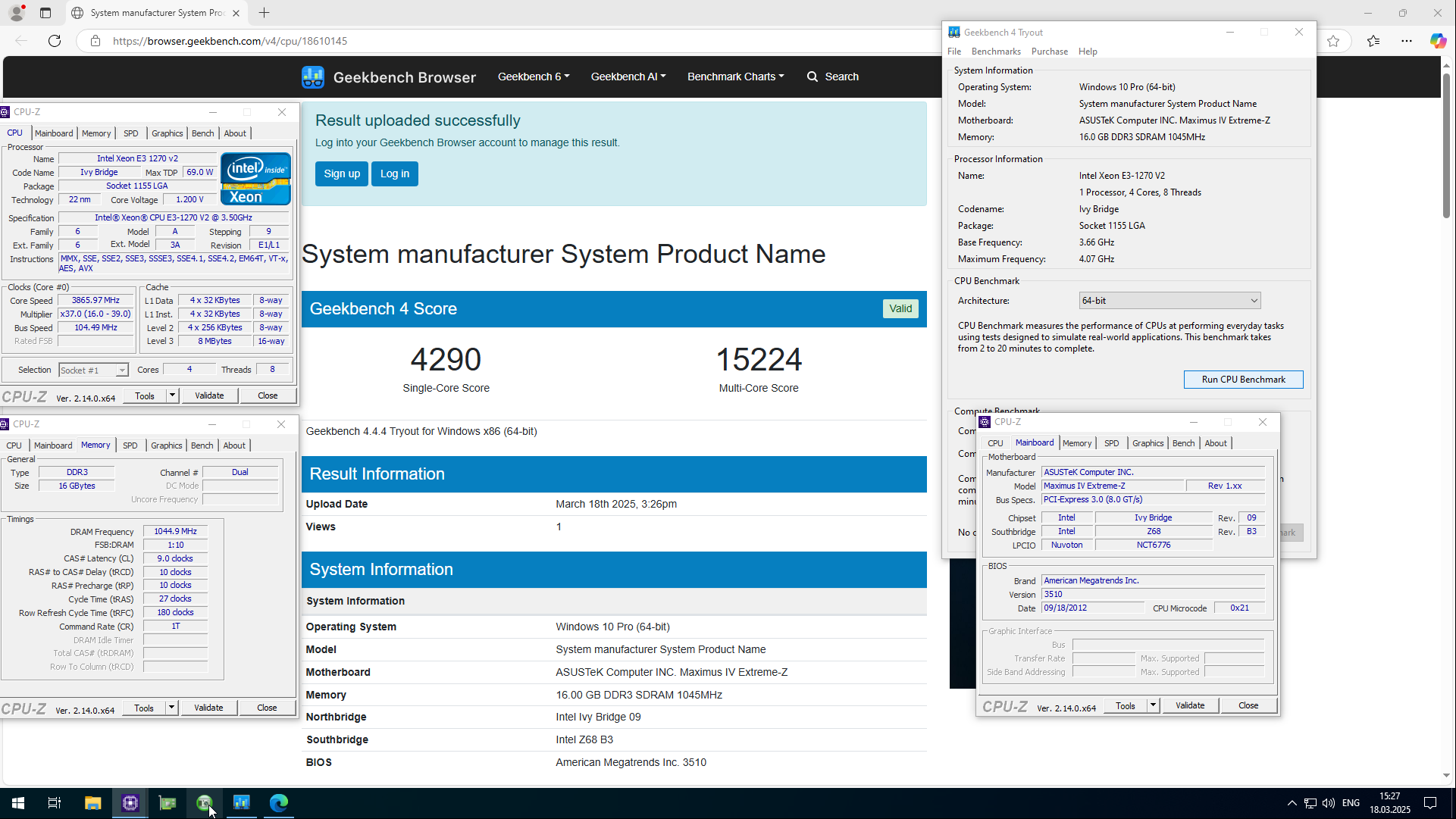Expand Geekbench 6 dropdown menu
Screen dimensions: 1456x819
(x=534, y=77)
